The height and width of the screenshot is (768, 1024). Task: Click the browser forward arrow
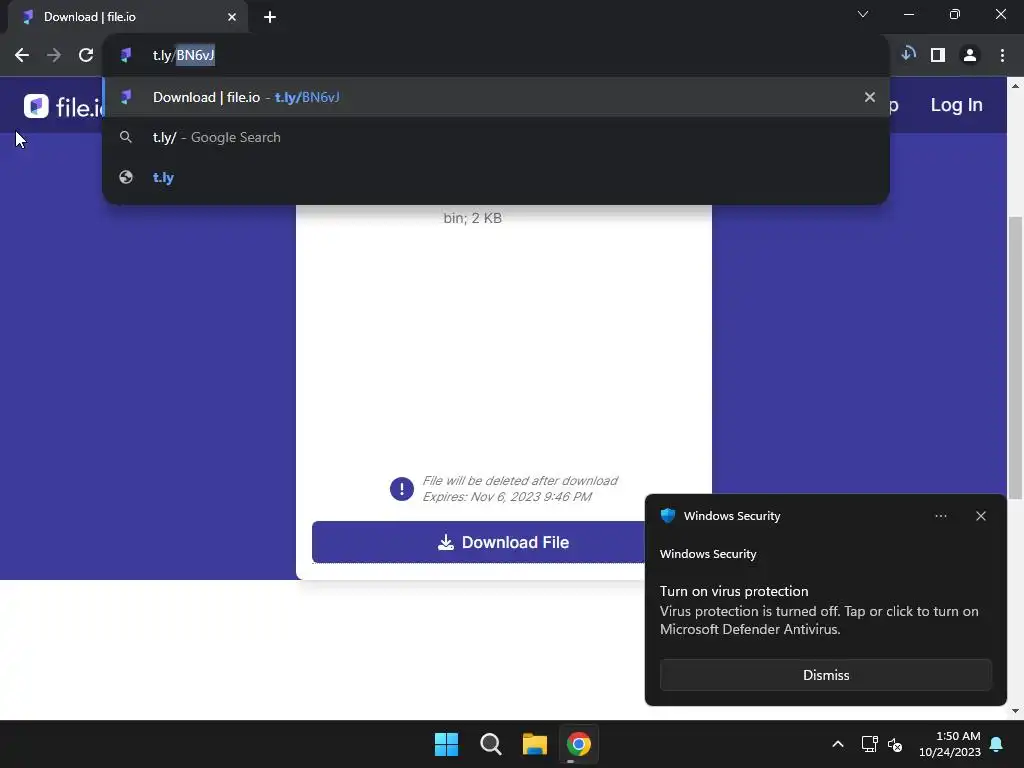[54, 56]
